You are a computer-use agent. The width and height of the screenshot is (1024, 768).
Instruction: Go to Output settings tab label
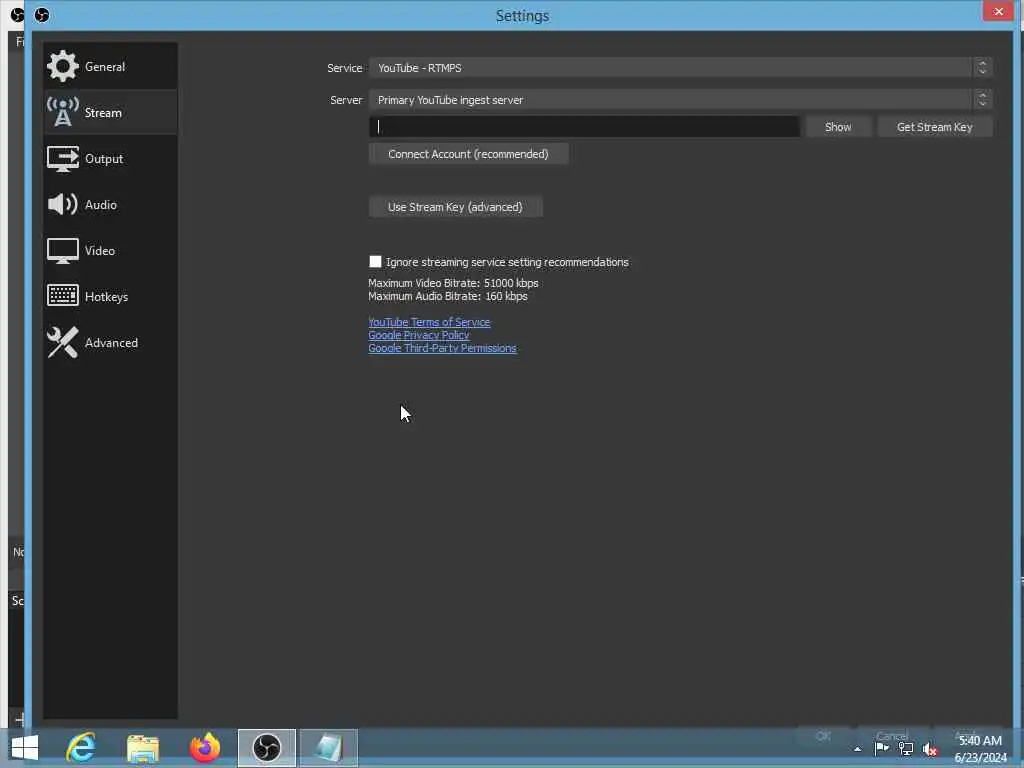pos(104,159)
